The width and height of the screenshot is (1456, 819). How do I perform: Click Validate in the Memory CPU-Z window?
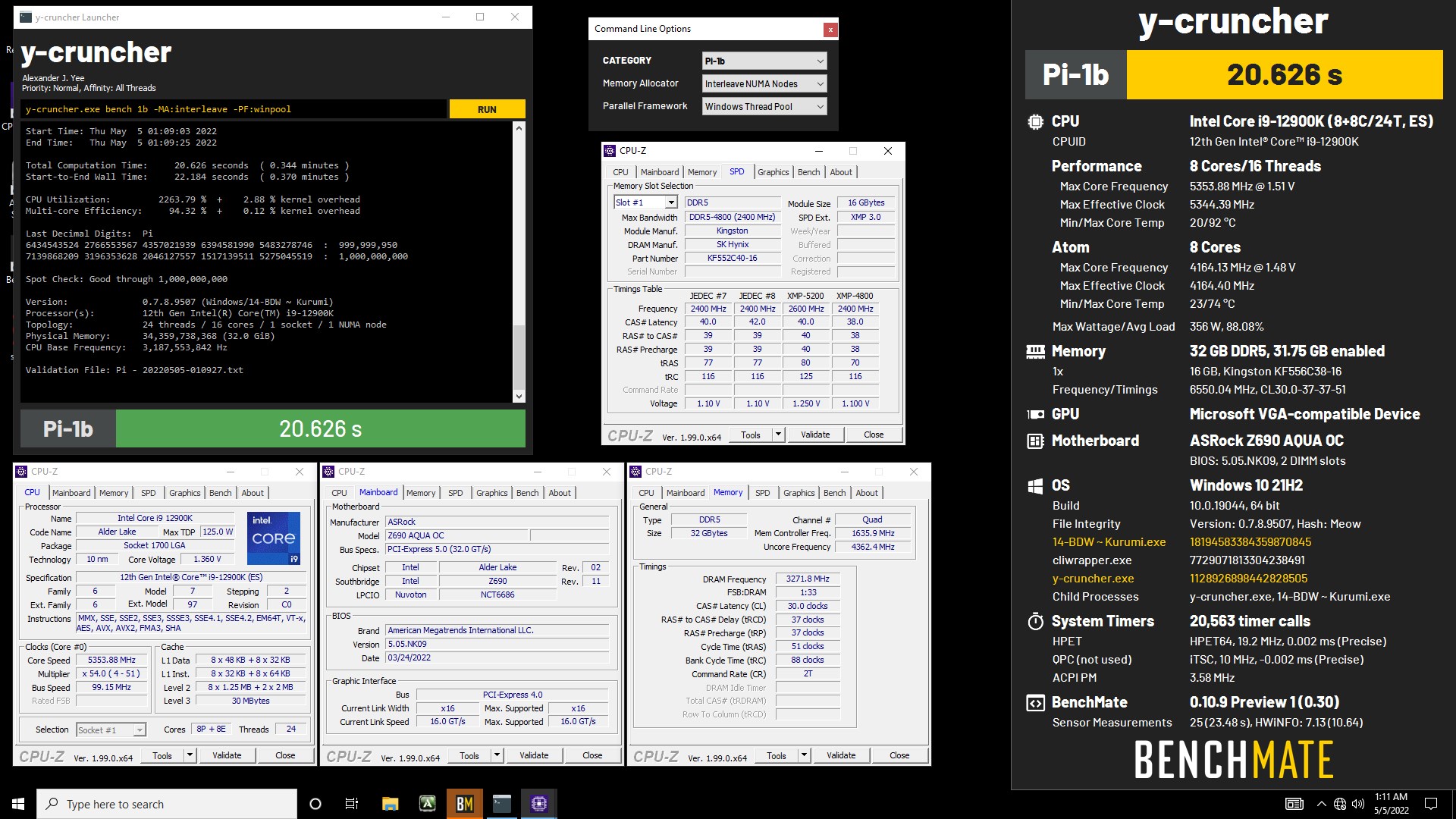point(841,755)
